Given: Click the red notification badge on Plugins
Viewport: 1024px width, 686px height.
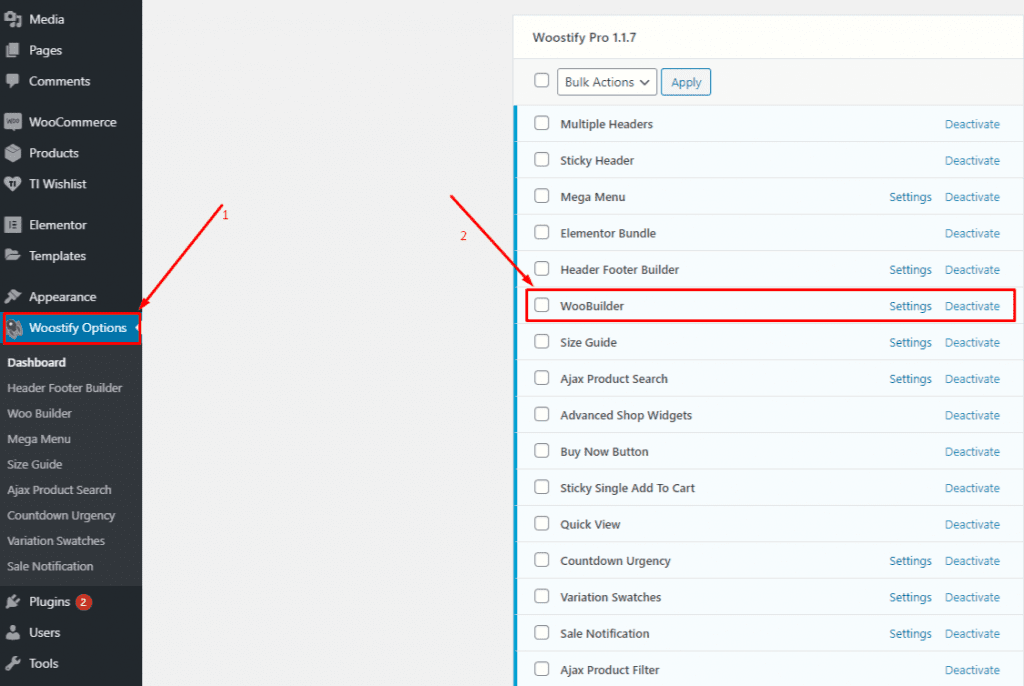Looking at the screenshot, I should point(84,602).
